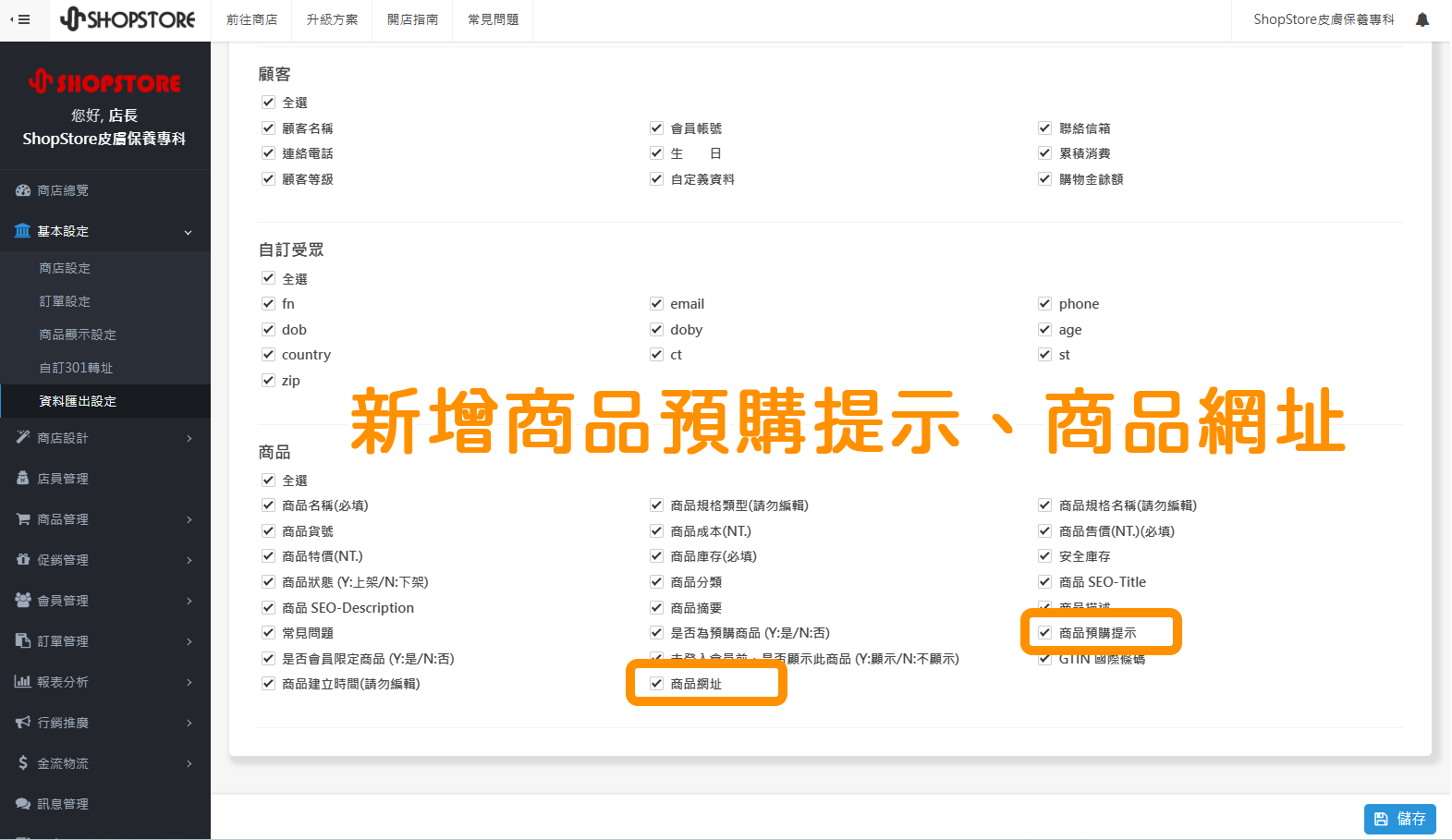
Task: Toggle the 會員帳號 checkbox
Action: [x=656, y=128]
